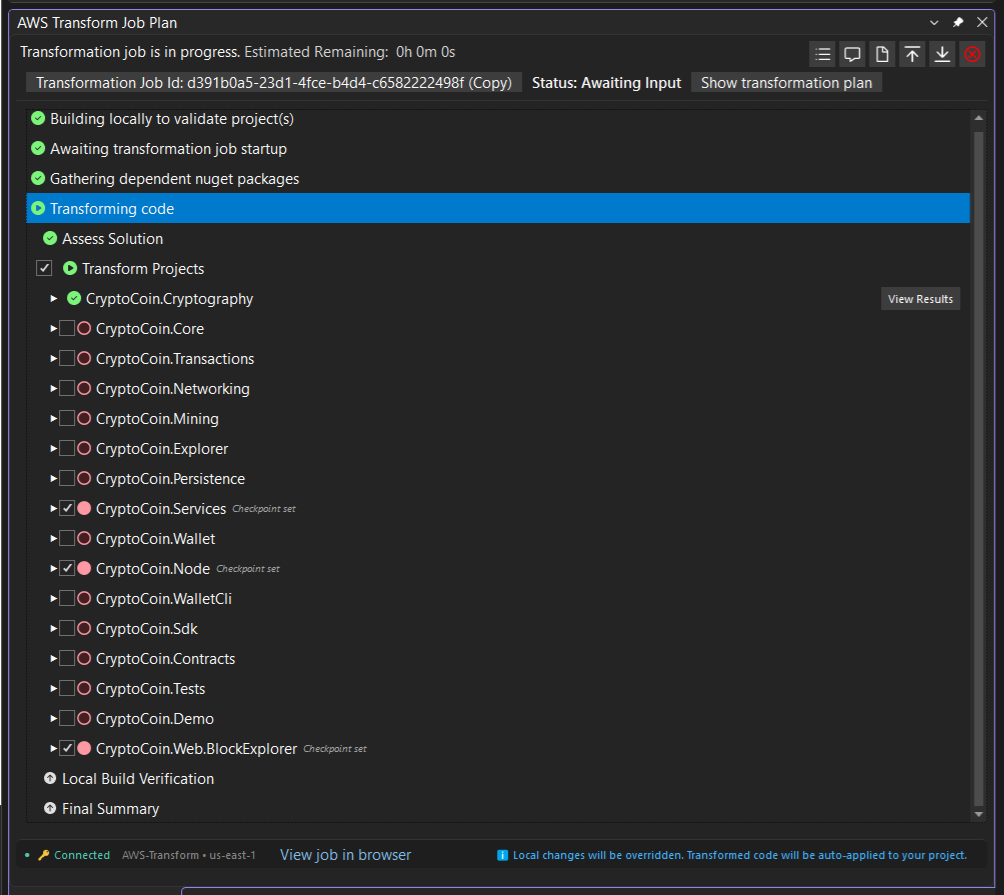Expand the CryptoCoin.Mining tree node
This screenshot has width=1004, height=895.
coord(54,419)
